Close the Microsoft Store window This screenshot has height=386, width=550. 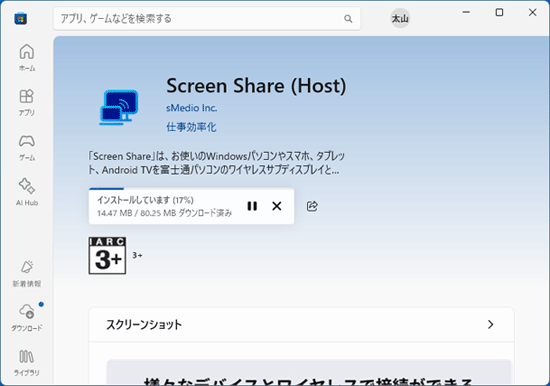pyautogui.click(x=532, y=12)
